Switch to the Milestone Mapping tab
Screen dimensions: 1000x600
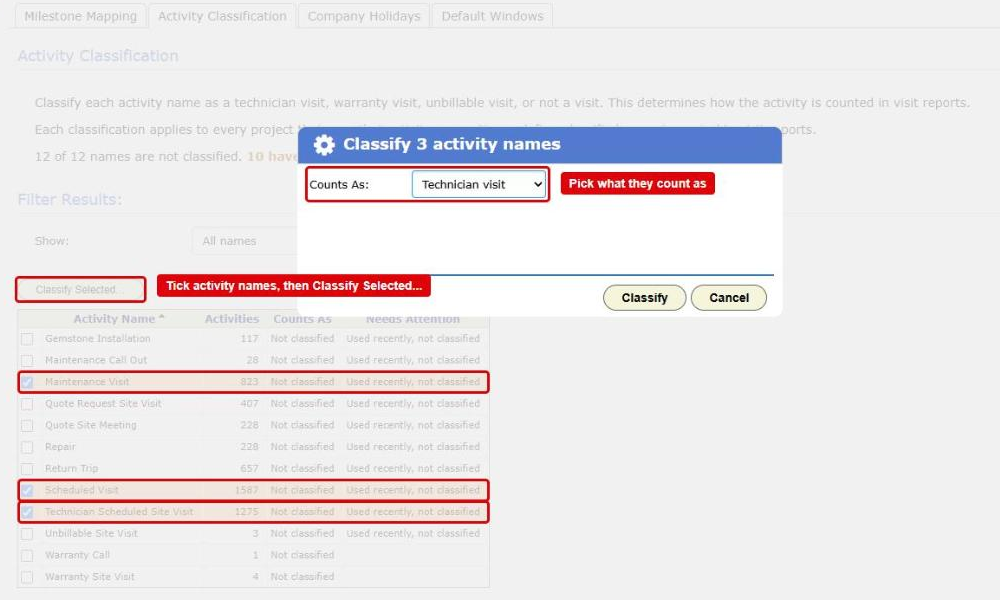click(x=80, y=16)
